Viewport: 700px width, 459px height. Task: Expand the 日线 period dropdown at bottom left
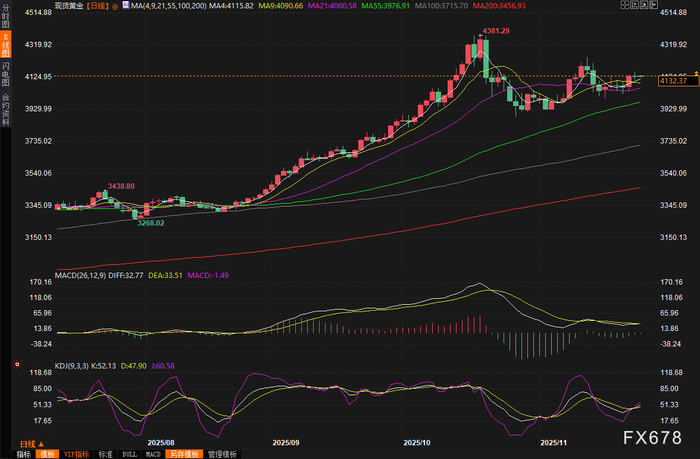click(32, 444)
